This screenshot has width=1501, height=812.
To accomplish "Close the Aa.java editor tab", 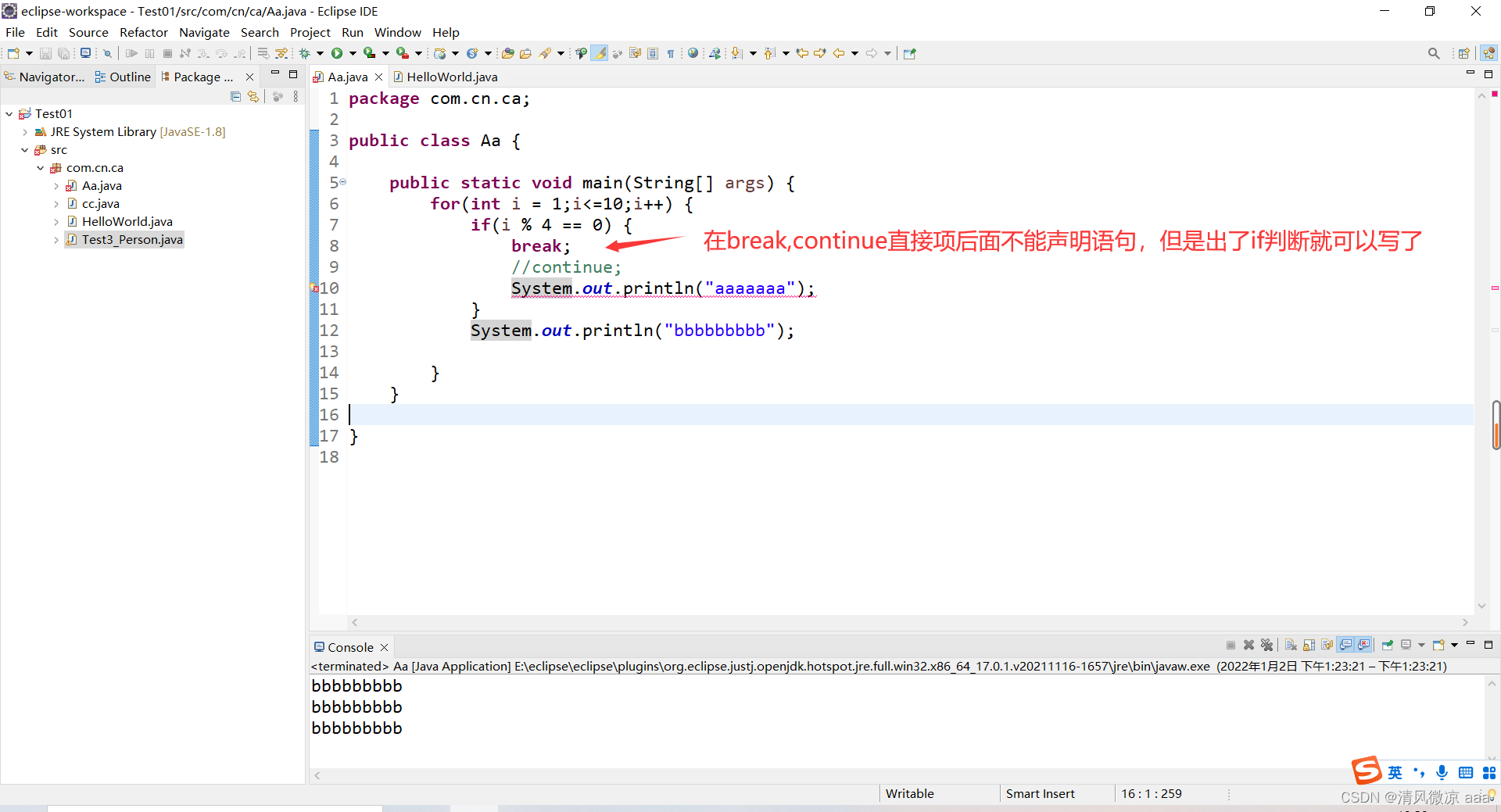I will [378, 77].
